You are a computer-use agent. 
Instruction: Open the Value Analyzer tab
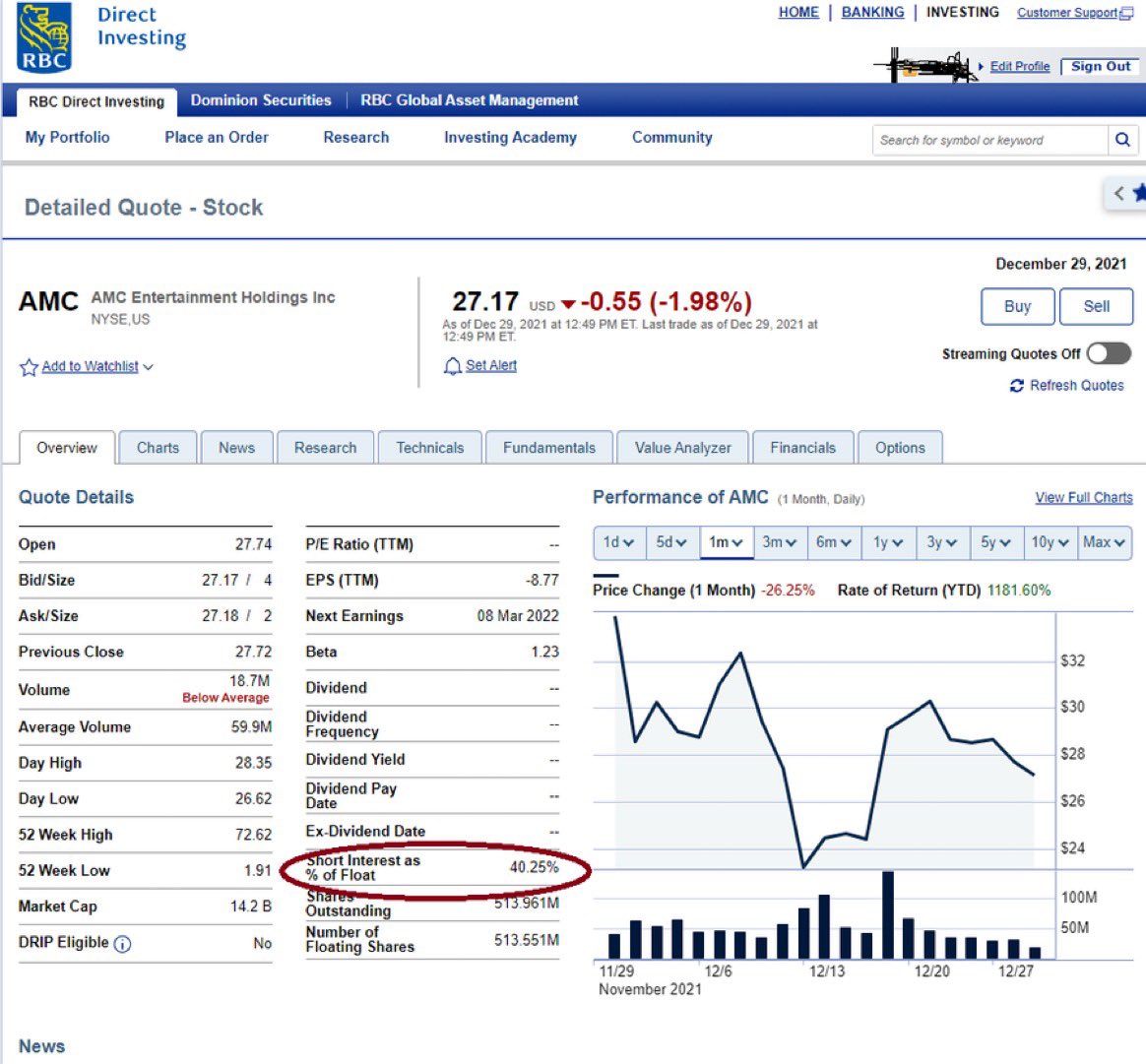682,447
